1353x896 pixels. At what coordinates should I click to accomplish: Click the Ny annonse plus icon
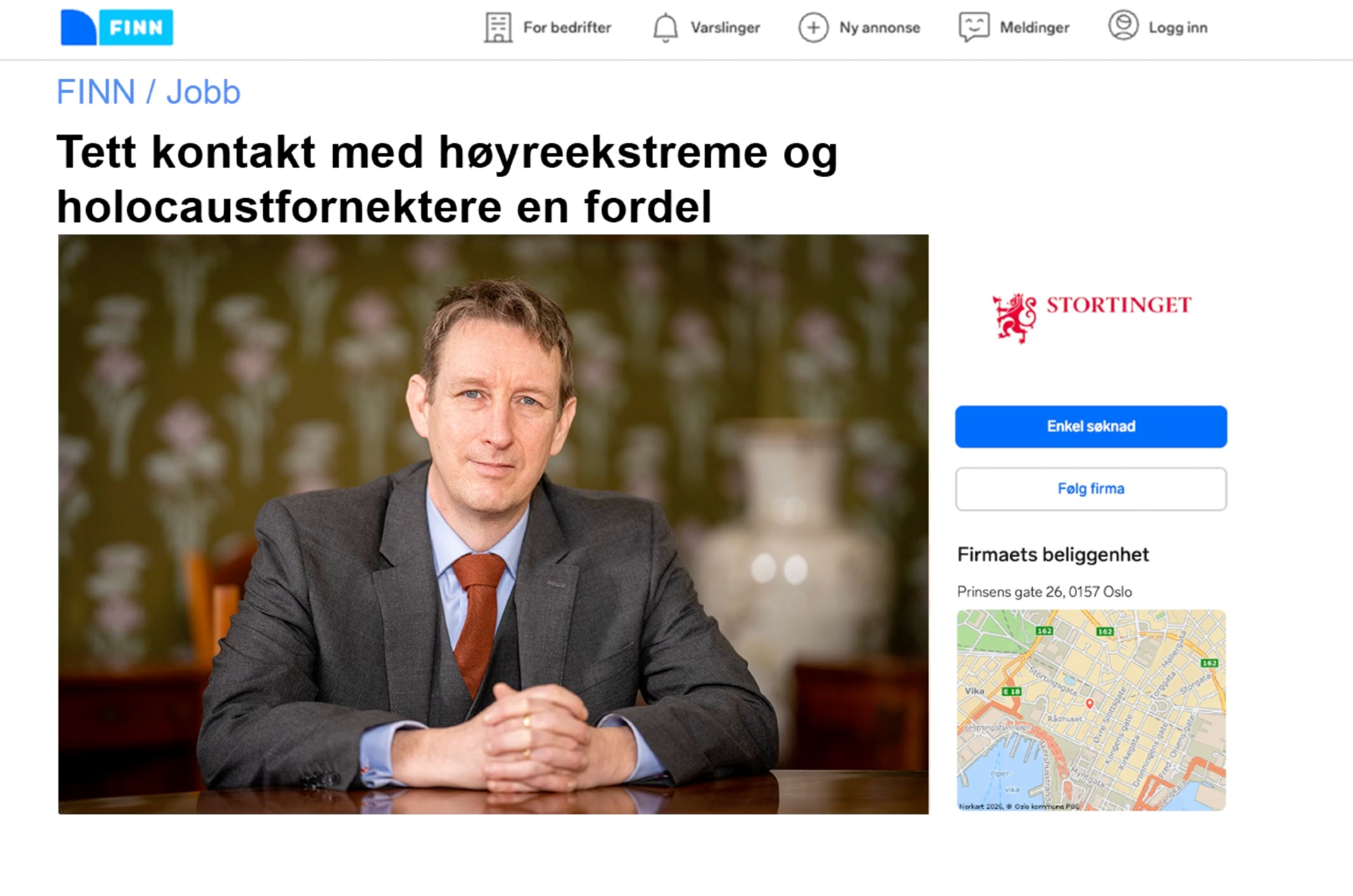[813, 28]
